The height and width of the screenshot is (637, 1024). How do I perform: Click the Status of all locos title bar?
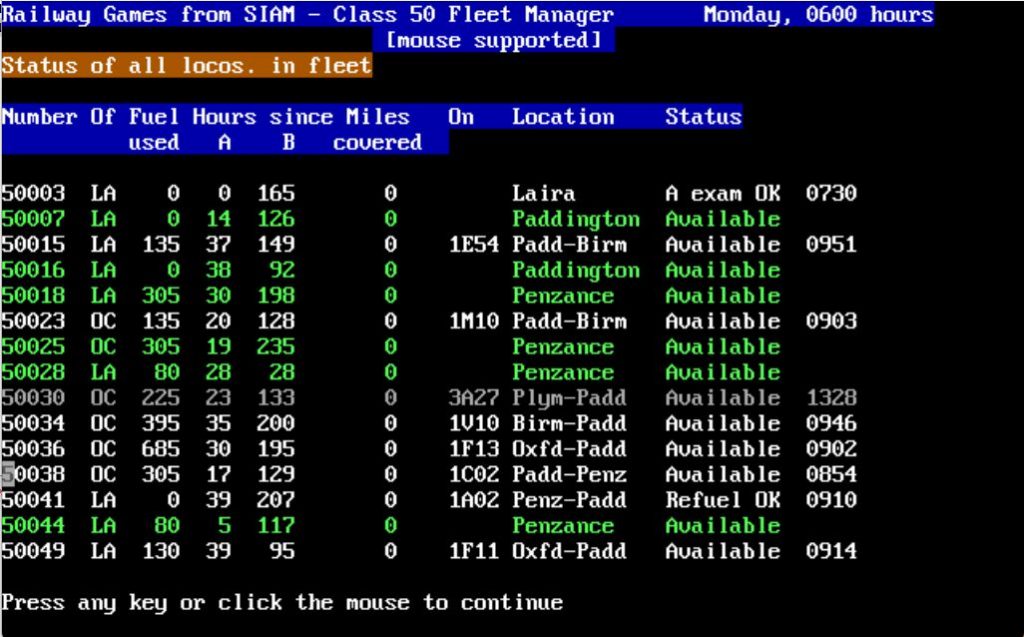coord(186,65)
